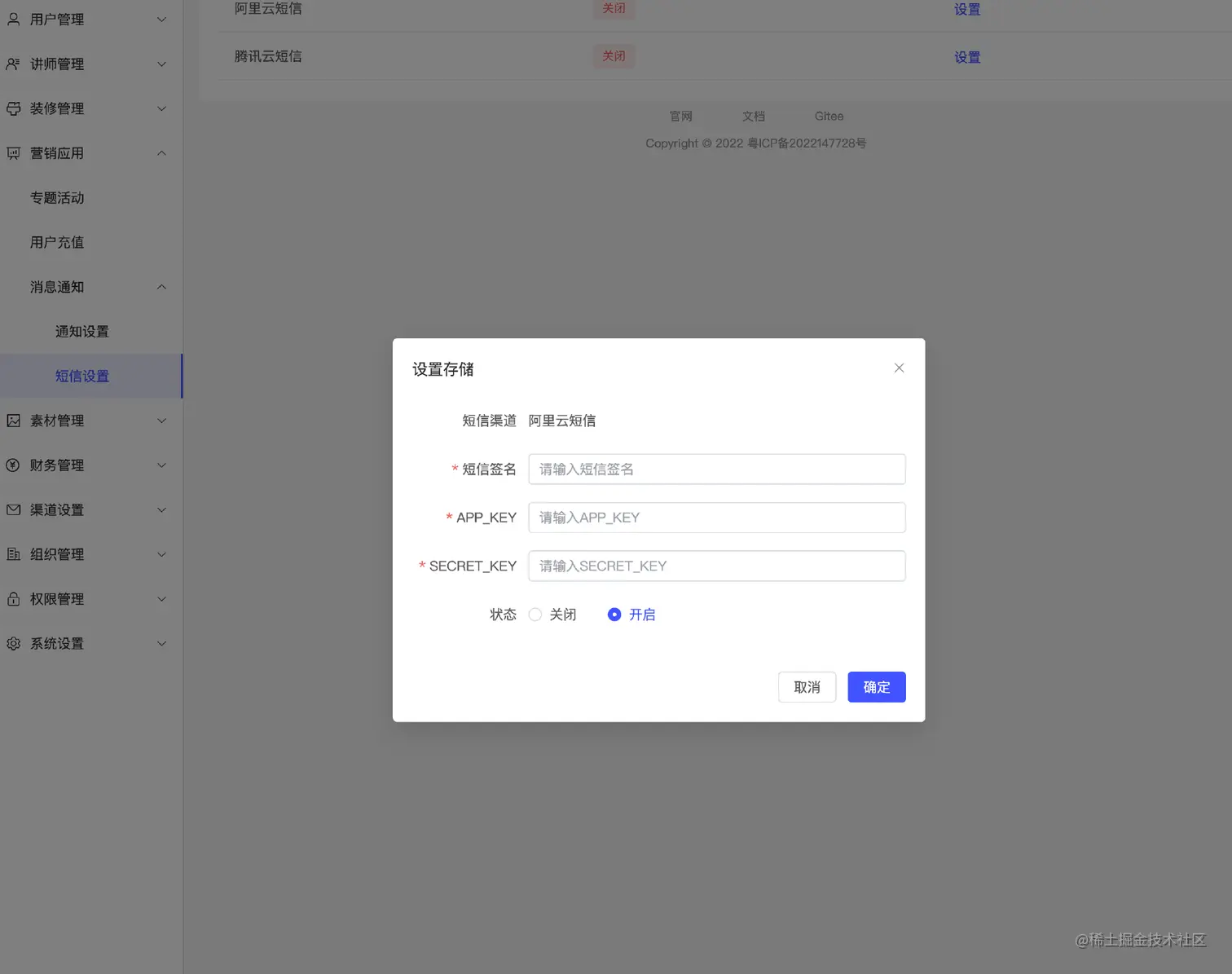Expand 素材管理 menu chevron
Image resolution: width=1232 pixels, height=974 pixels.
pos(161,421)
